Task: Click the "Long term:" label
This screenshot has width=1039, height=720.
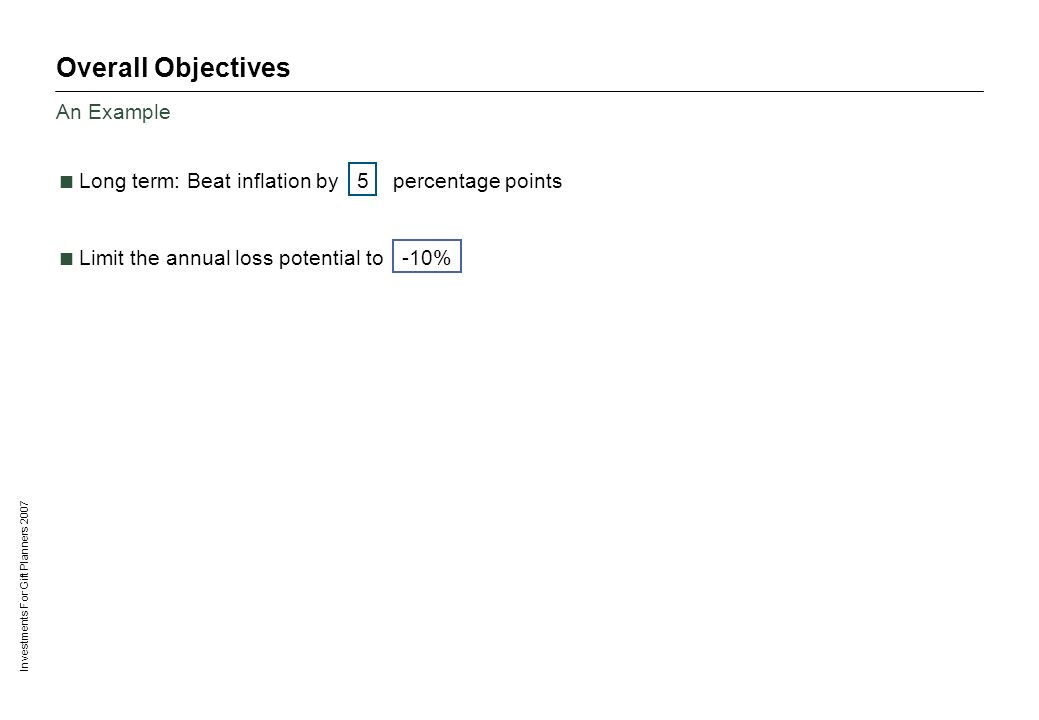Action: 129,181
